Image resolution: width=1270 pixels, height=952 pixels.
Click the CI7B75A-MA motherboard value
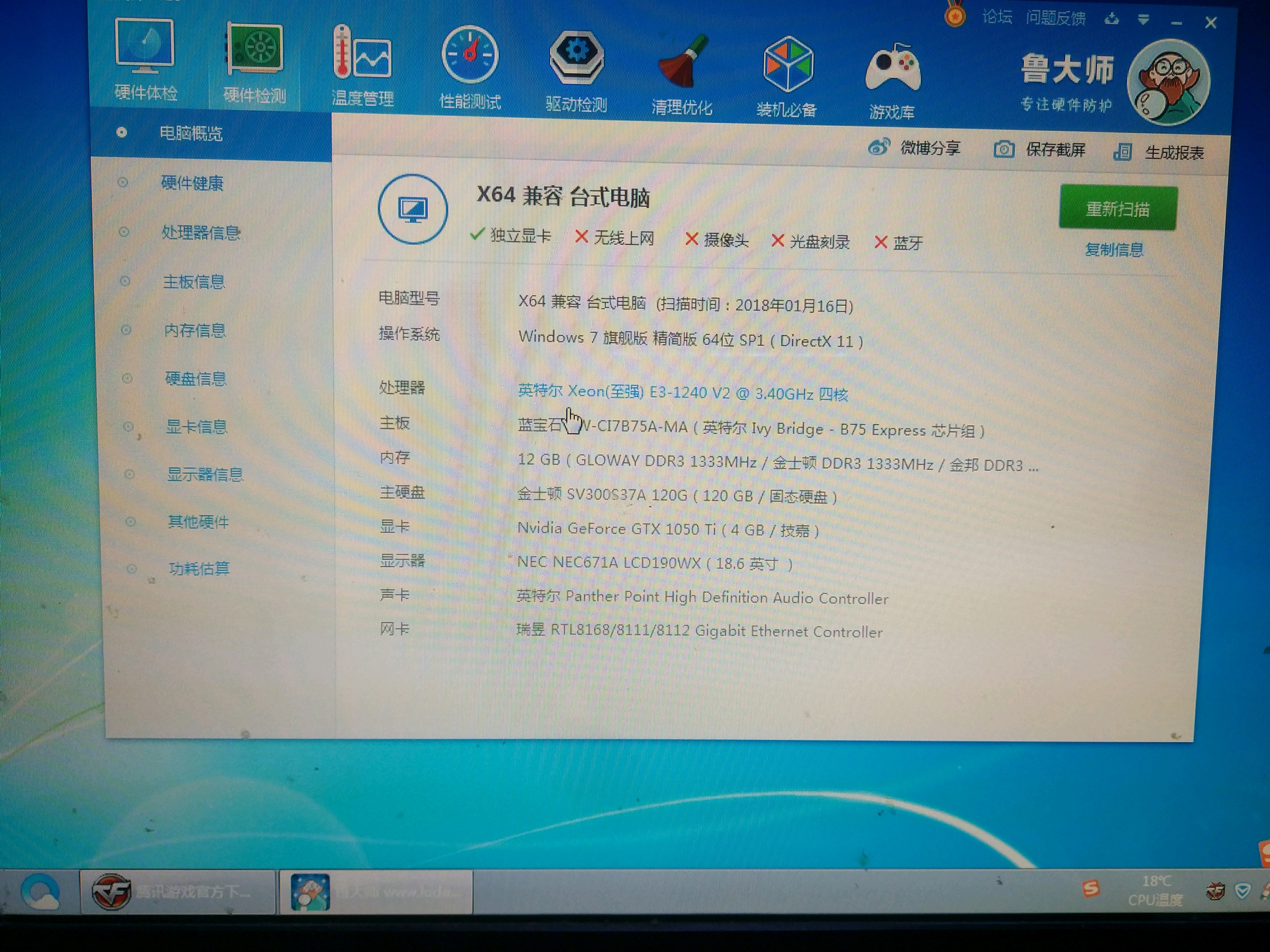point(751,428)
